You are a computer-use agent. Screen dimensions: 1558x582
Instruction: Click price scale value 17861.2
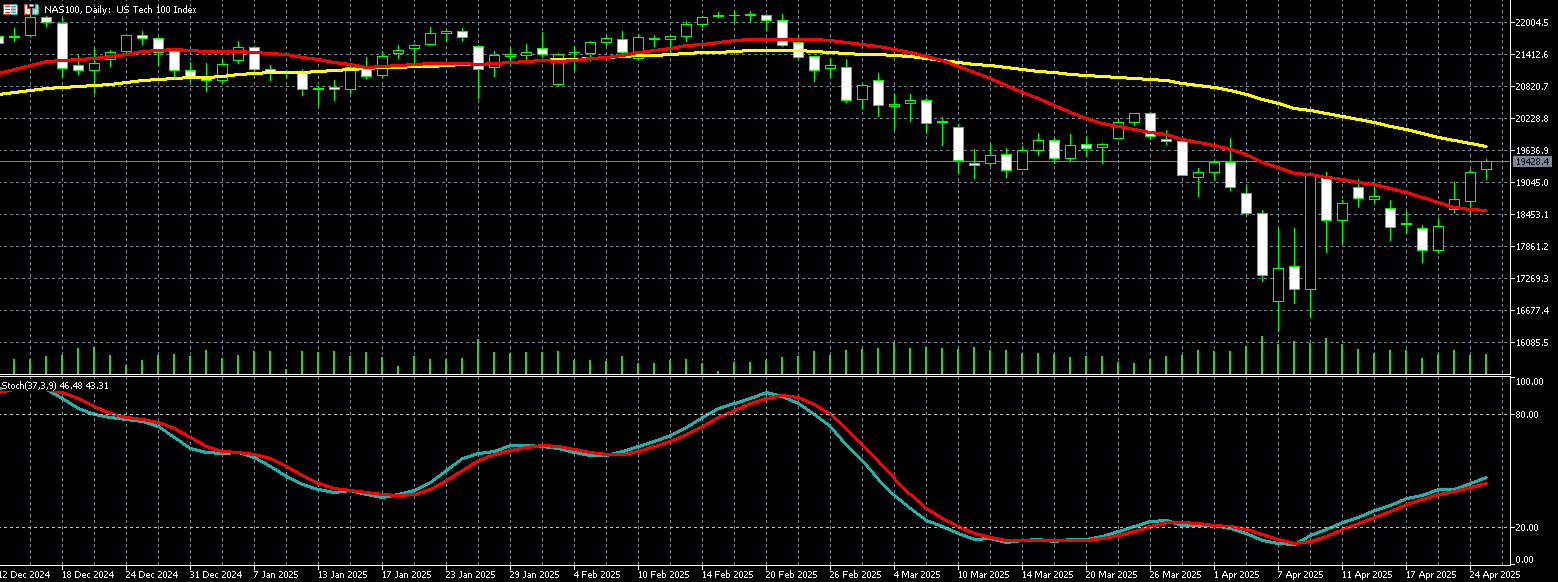click(x=1531, y=247)
